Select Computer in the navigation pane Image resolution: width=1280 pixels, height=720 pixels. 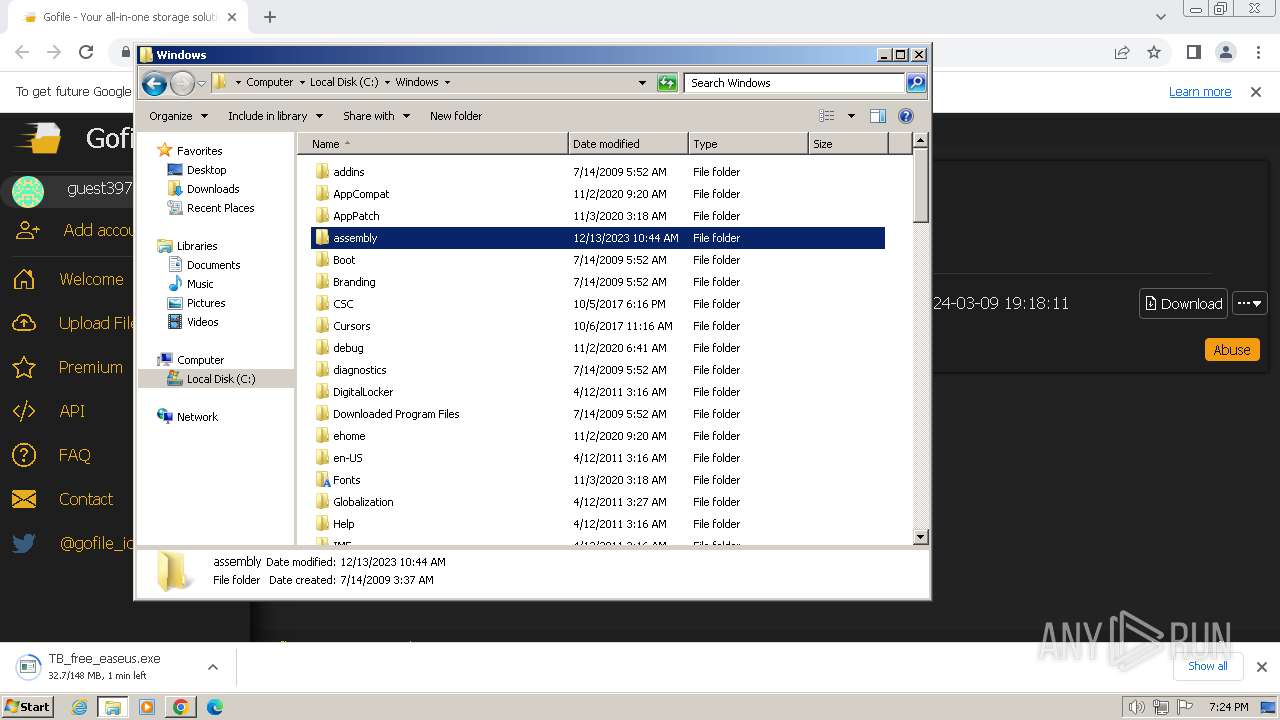(x=200, y=360)
